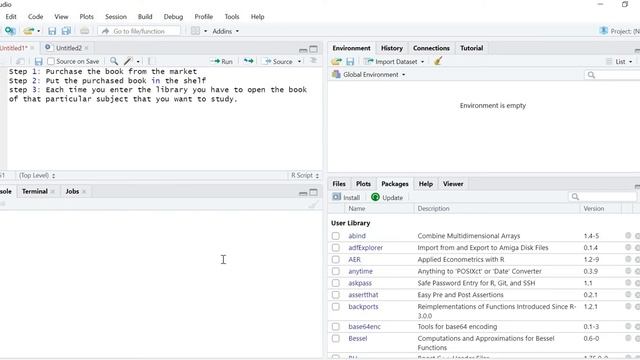Check the AER package checkbox
The width and height of the screenshot is (640, 360).
tap(336, 260)
